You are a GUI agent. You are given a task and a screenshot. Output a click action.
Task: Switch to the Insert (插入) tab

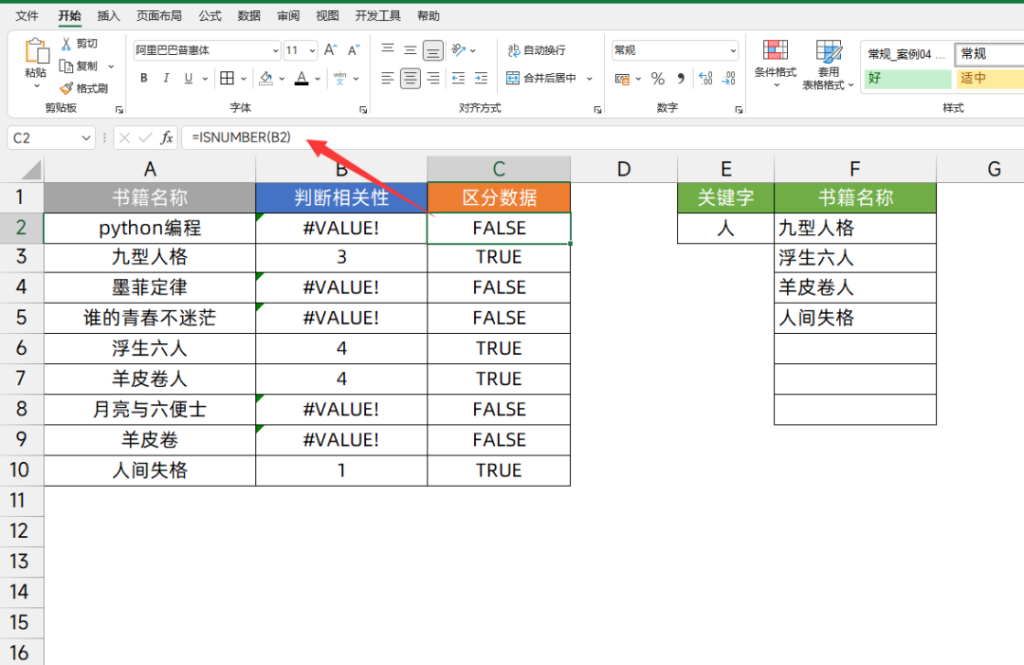[x=108, y=16]
